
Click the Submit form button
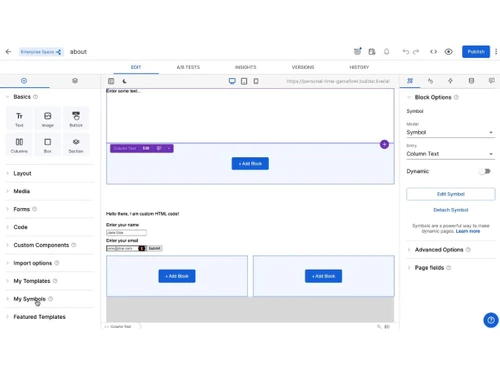click(x=155, y=248)
